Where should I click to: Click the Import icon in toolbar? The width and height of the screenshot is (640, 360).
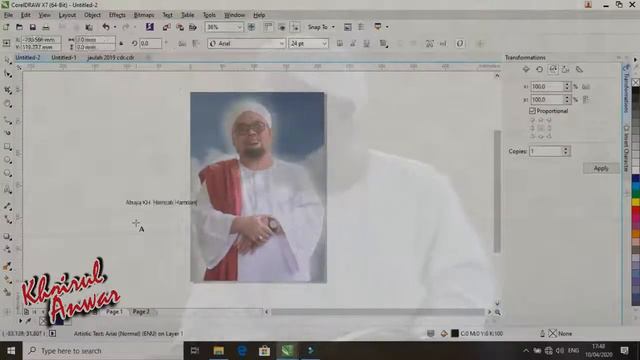coord(166,27)
